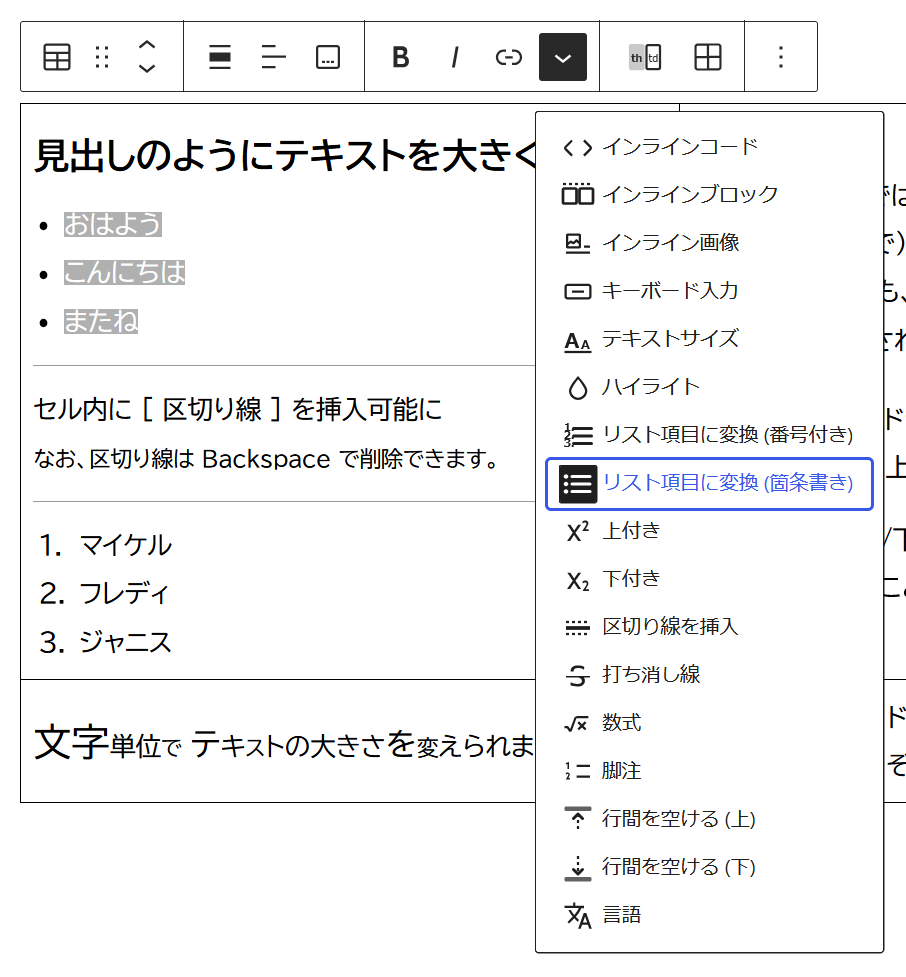
Task: Toggle the th/td cell tag icon
Action: [645, 57]
